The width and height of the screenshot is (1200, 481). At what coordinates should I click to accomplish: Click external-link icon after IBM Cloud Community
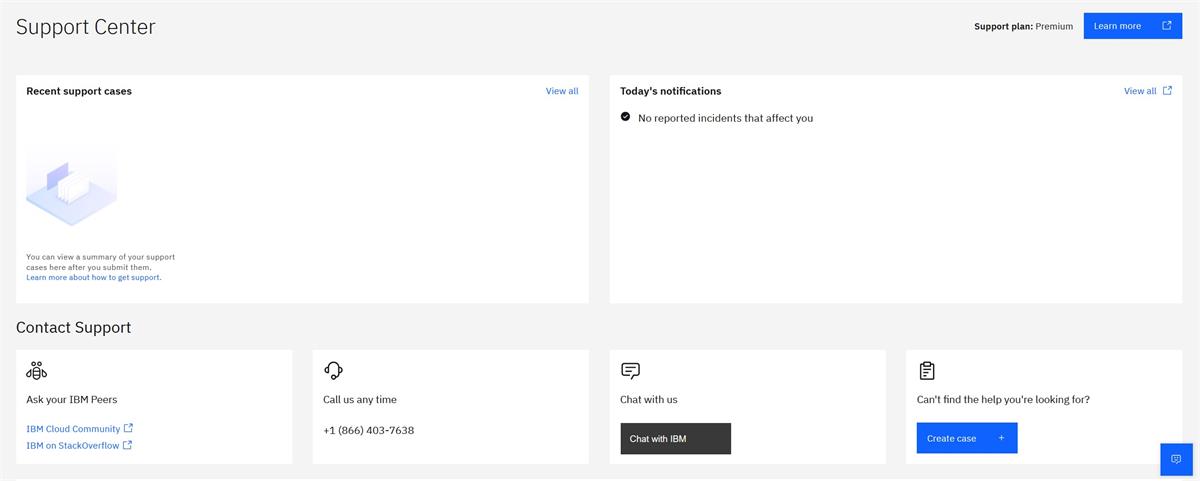[x=128, y=428]
